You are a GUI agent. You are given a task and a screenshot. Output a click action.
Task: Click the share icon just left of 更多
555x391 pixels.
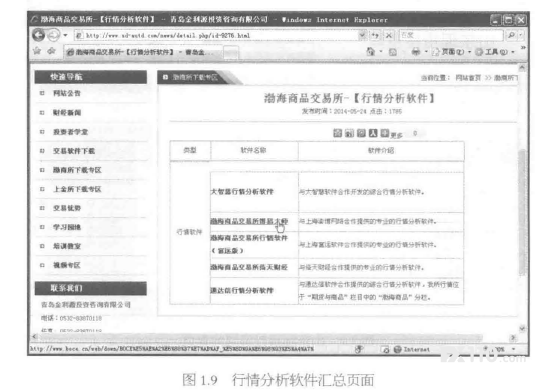(x=385, y=133)
